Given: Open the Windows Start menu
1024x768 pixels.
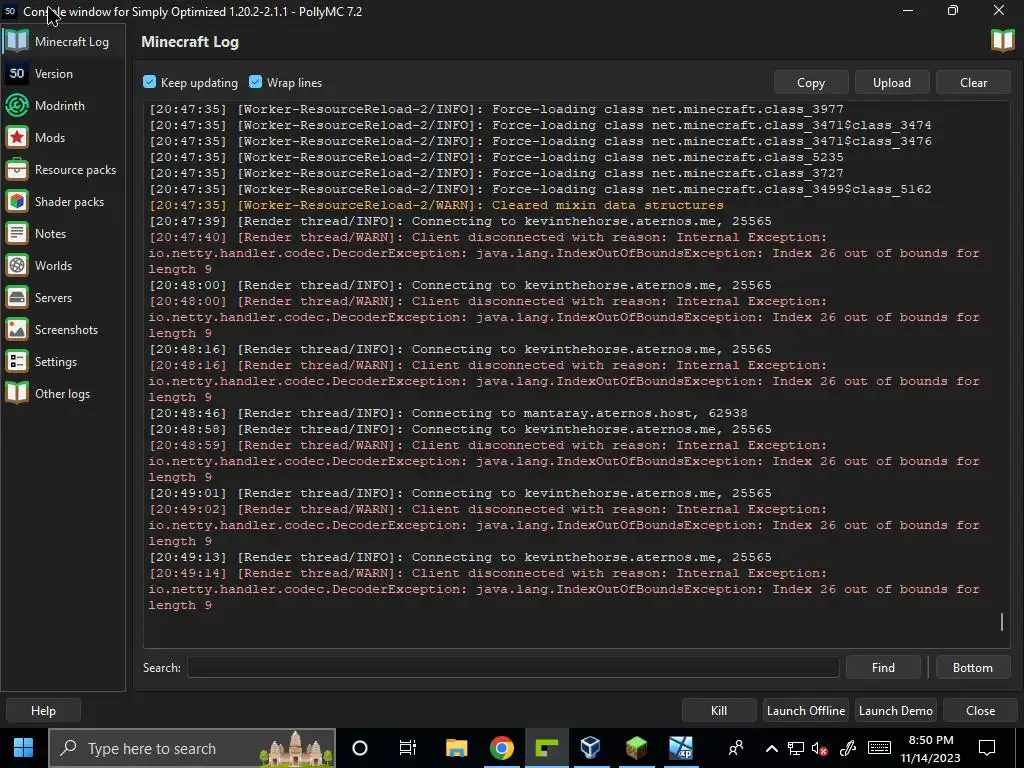Looking at the screenshot, I should 24,748.
